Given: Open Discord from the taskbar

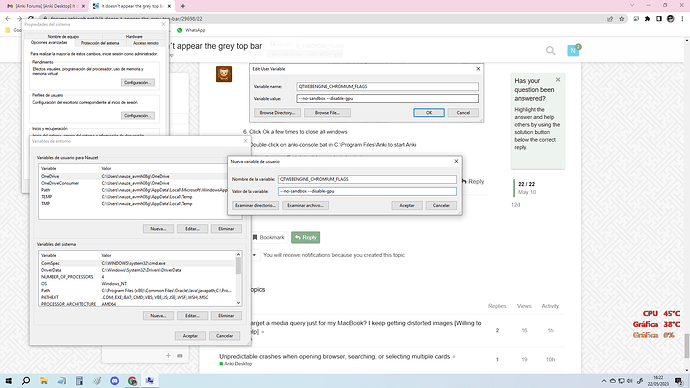Looking at the screenshot, I should coord(114,381).
